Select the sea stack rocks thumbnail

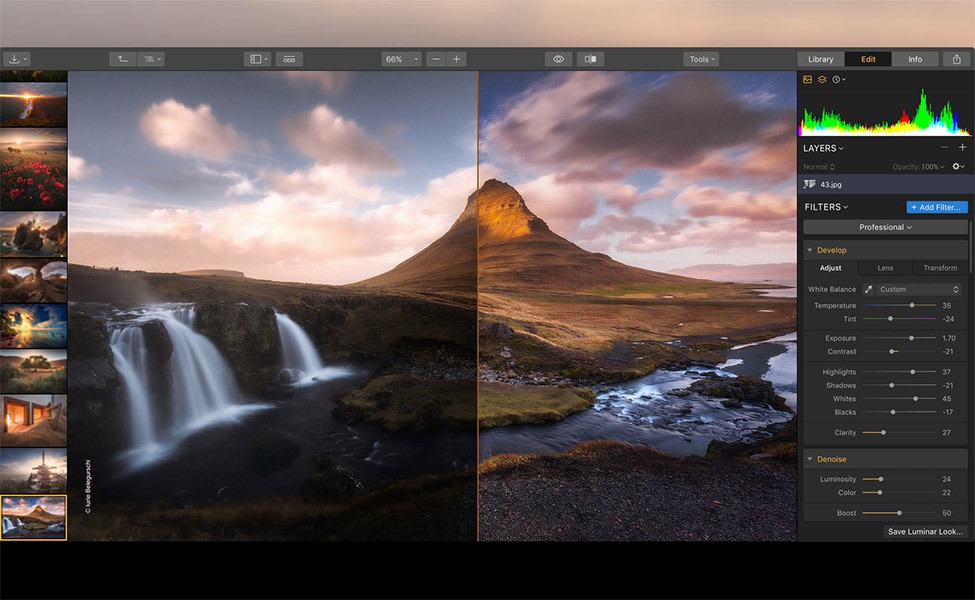pyautogui.click(x=34, y=234)
